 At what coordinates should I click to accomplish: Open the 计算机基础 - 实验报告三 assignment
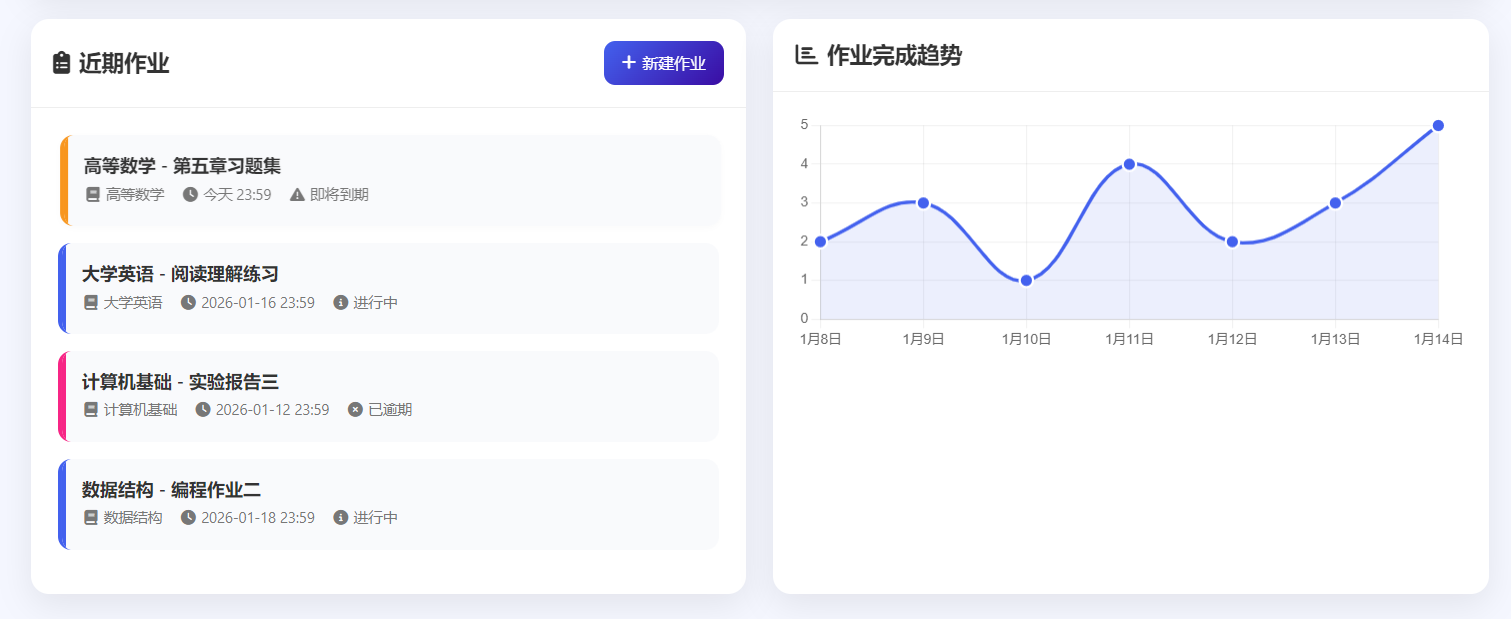pyautogui.click(x=390, y=395)
